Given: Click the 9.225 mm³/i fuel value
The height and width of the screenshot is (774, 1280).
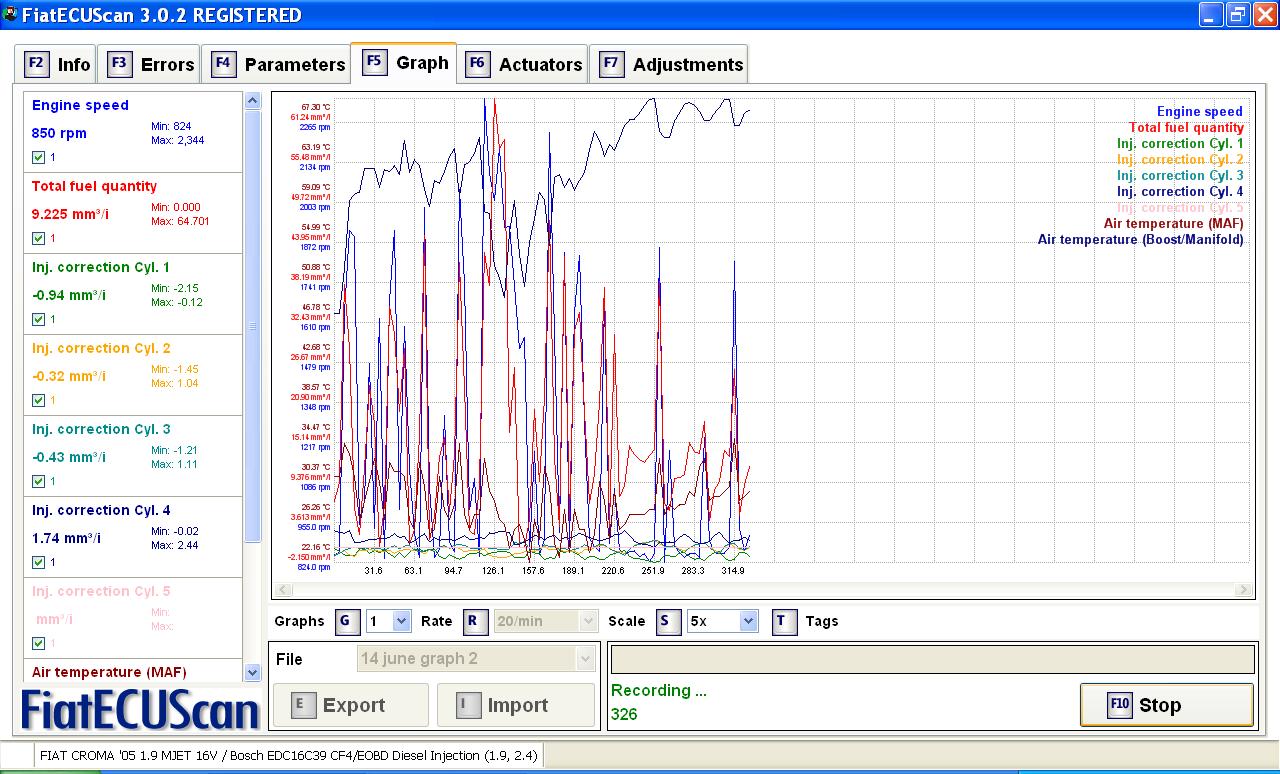Looking at the screenshot, I should pos(70,214).
